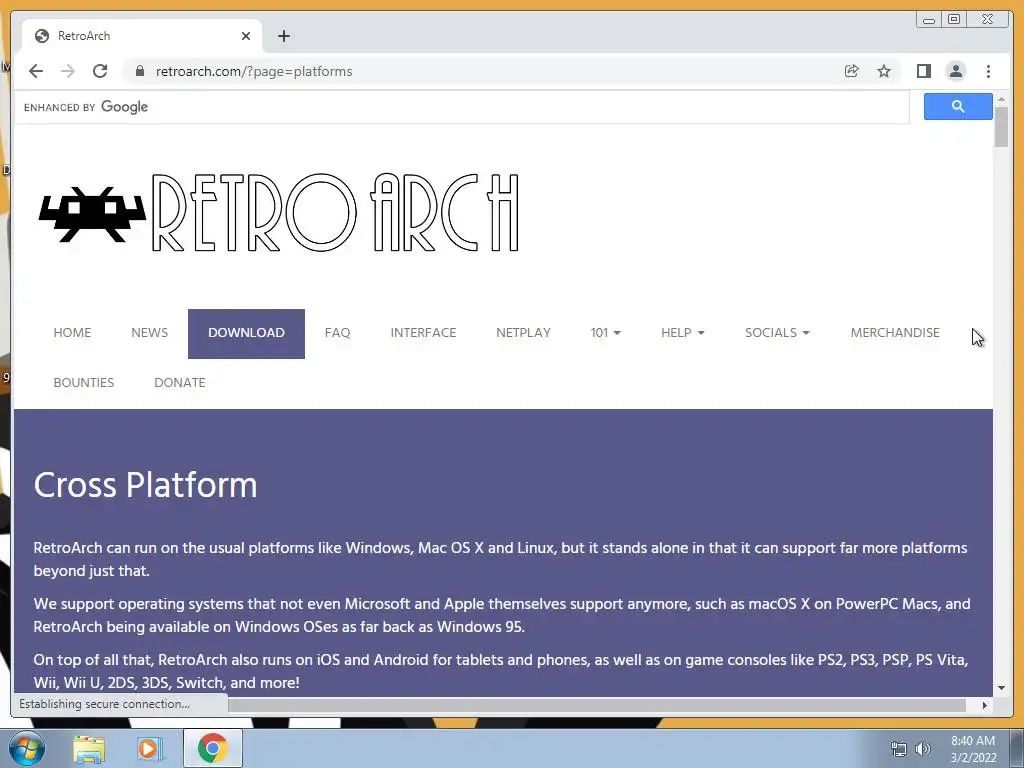Expand the HELP dropdown menu
The image size is (1024, 768).
pyautogui.click(x=682, y=332)
